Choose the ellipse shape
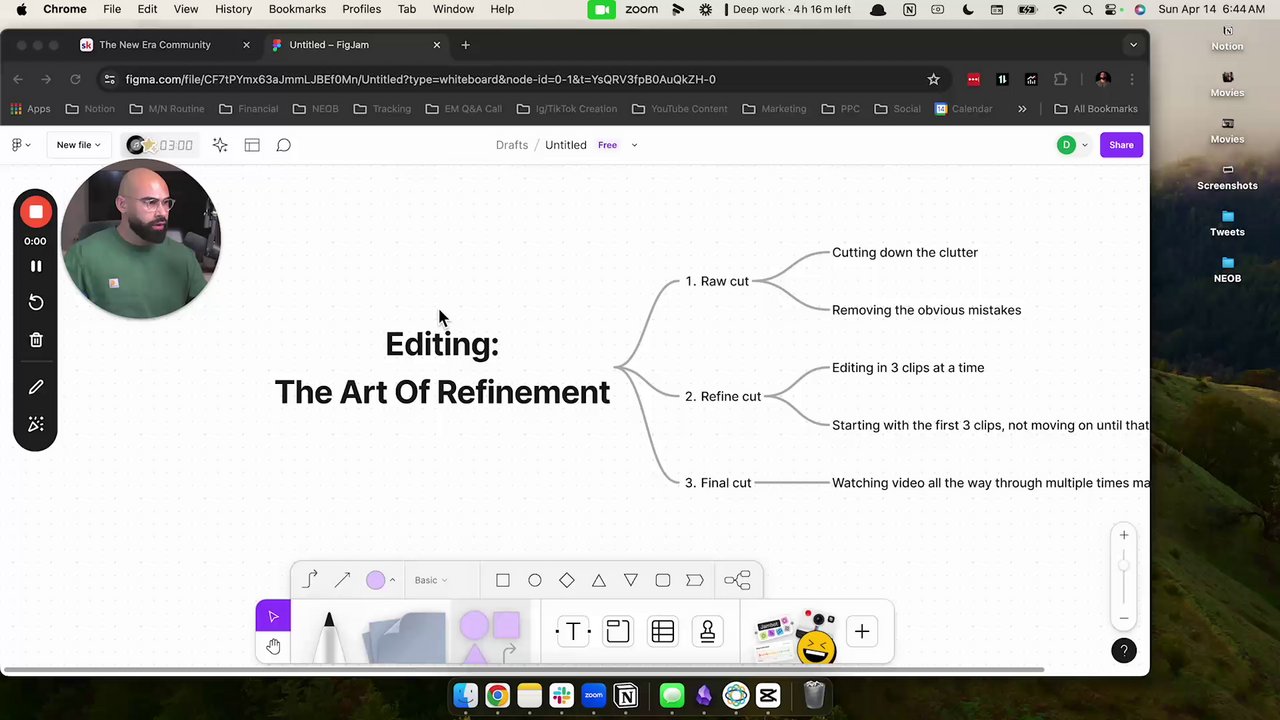 click(x=535, y=580)
